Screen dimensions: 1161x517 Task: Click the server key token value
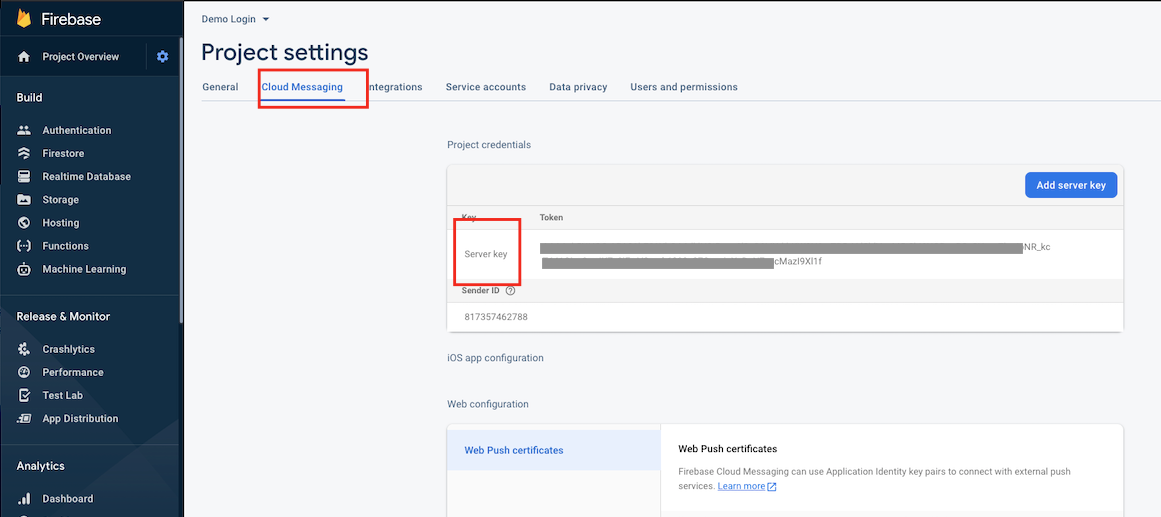(x=795, y=254)
